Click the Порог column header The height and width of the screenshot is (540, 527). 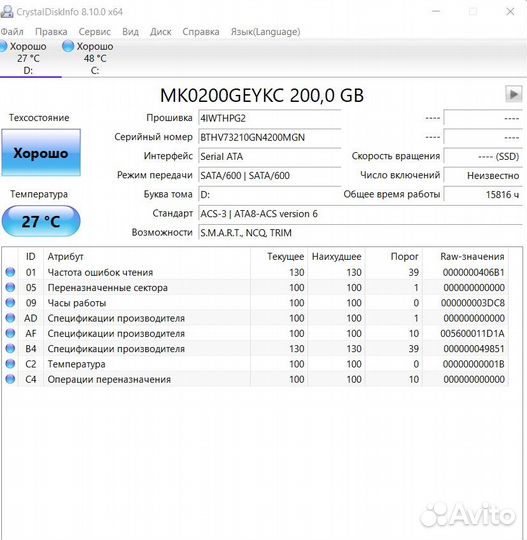tap(394, 257)
